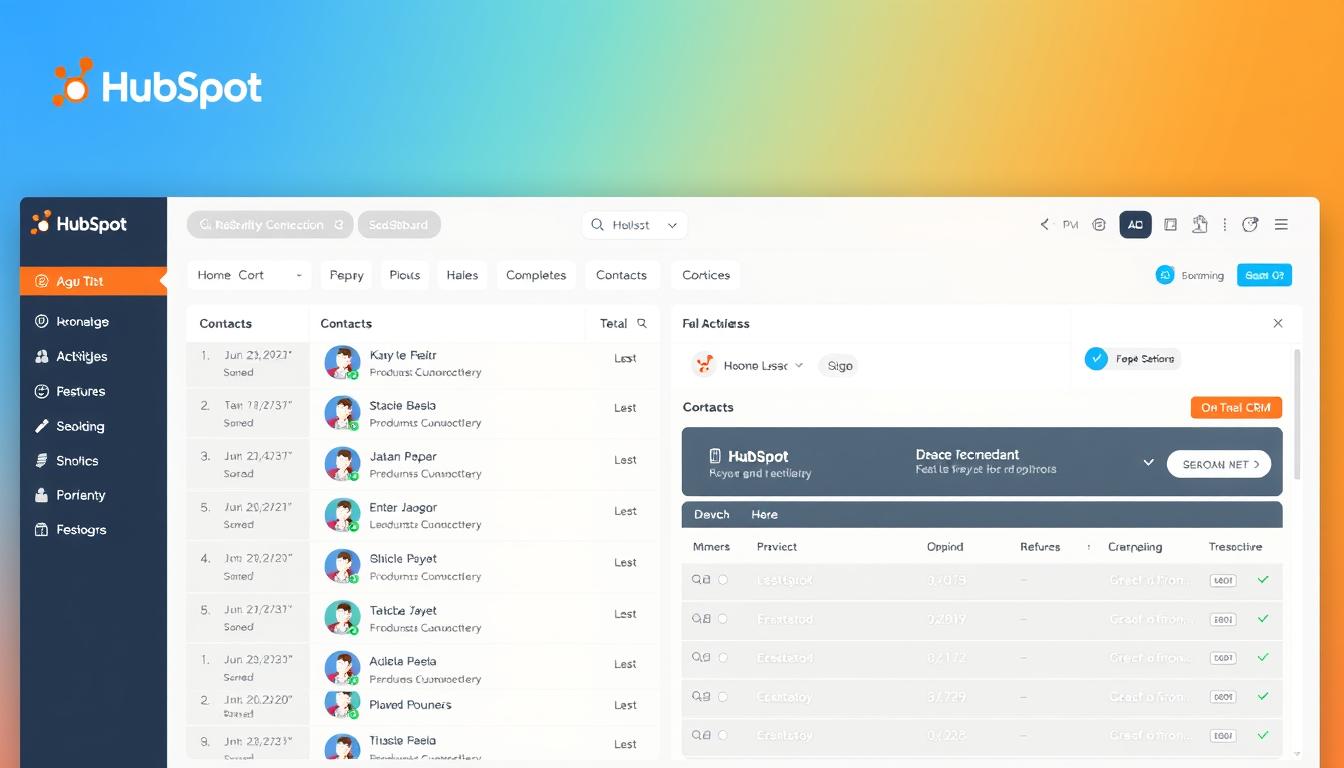Click the AD avatar badge in the top bar
The width and height of the screenshot is (1344, 768).
pos(1135,224)
